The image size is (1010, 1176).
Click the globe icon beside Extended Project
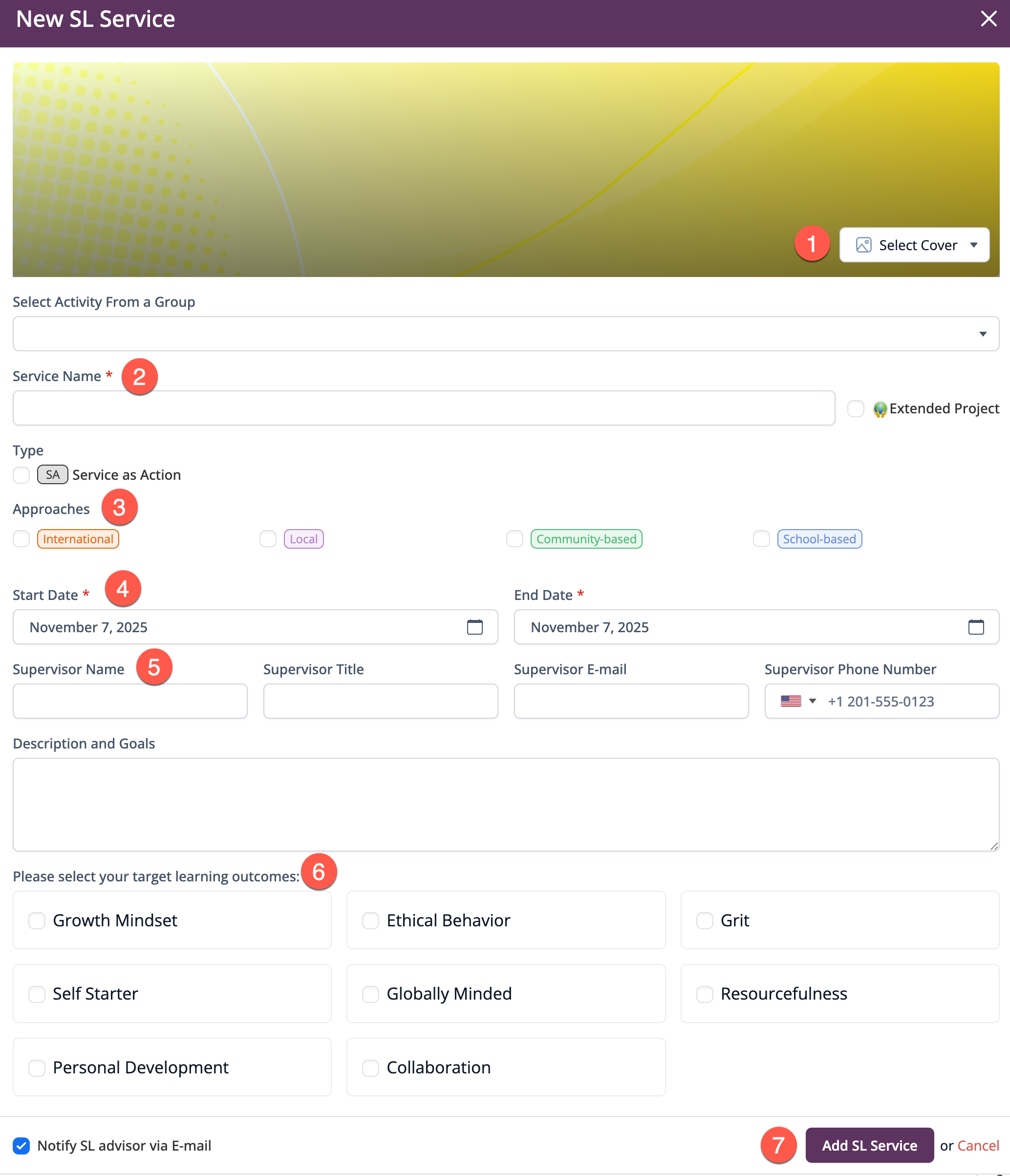click(880, 408)
